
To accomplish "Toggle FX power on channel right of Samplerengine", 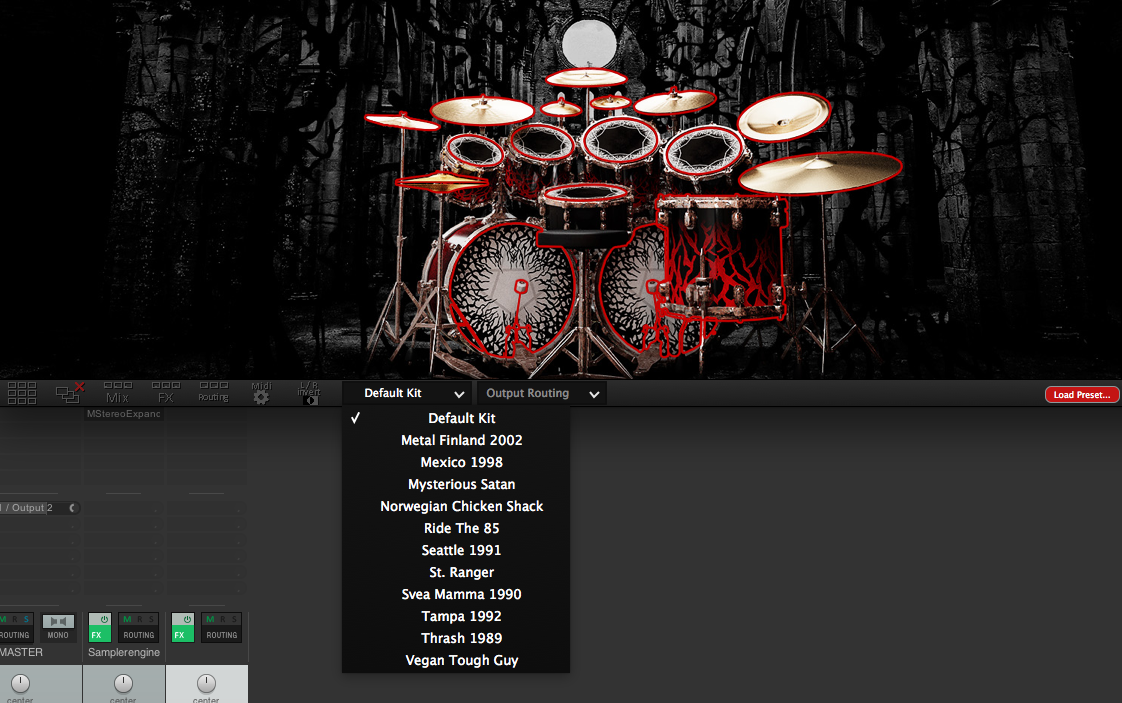I will [187, 619].
